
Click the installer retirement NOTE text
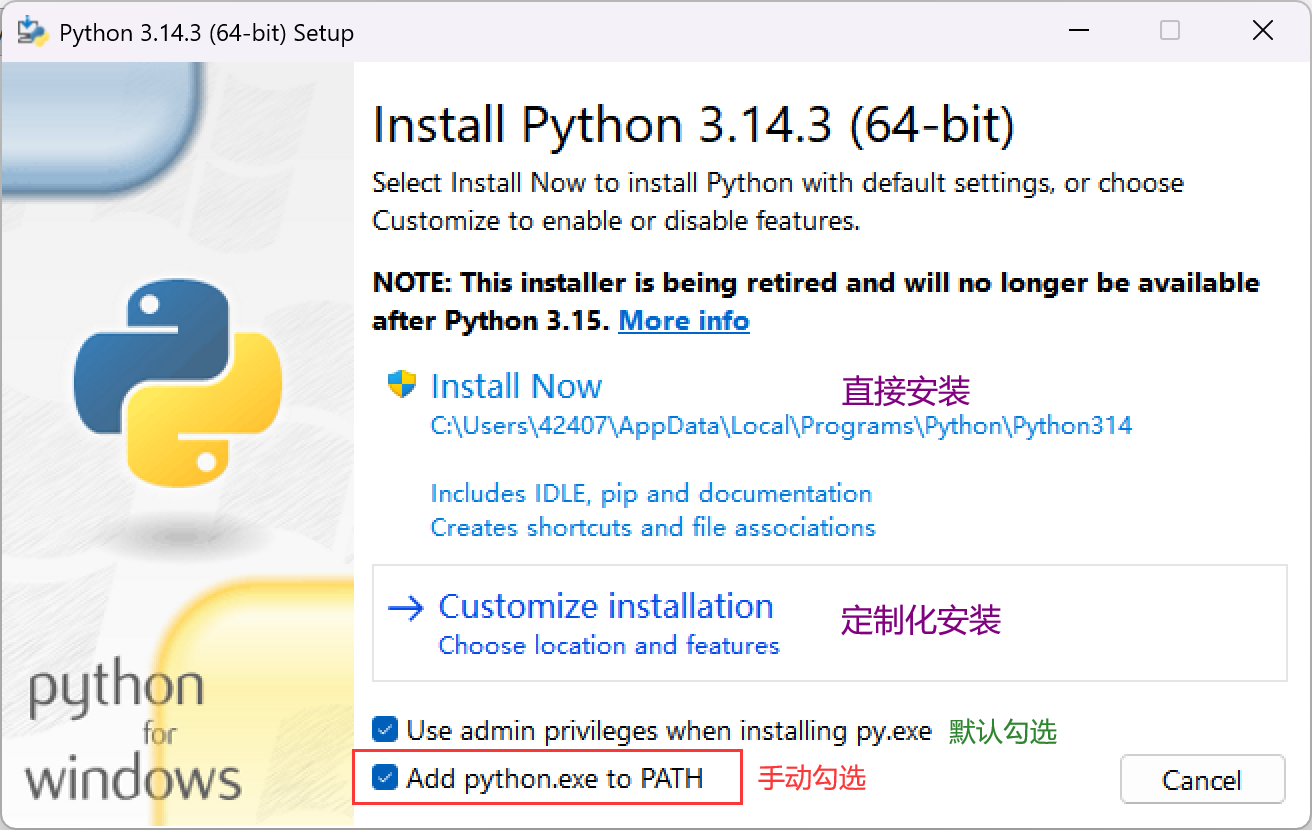(816, 302)
